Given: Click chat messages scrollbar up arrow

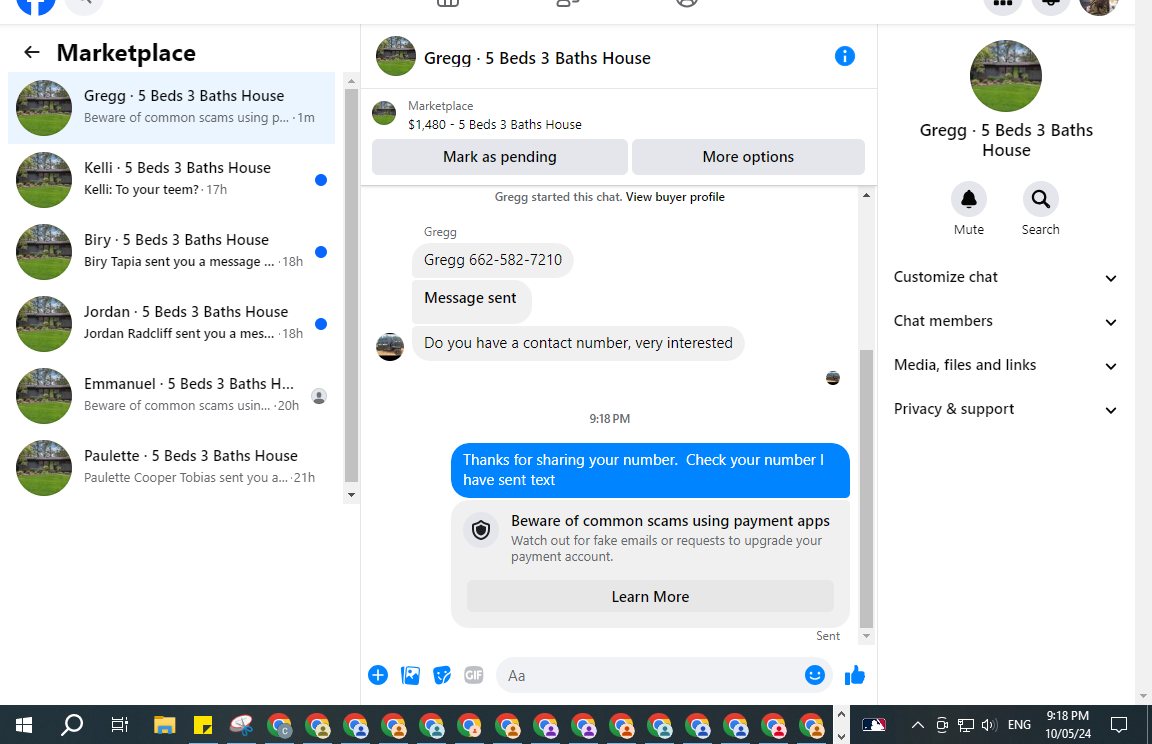Looking at the screenshot, I should click(x=866, y=195).
